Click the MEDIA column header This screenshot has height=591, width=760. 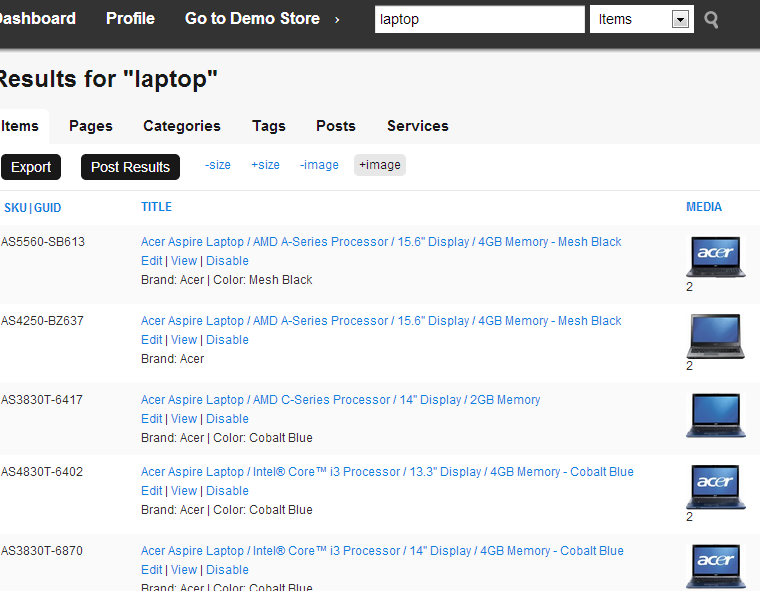704,207
